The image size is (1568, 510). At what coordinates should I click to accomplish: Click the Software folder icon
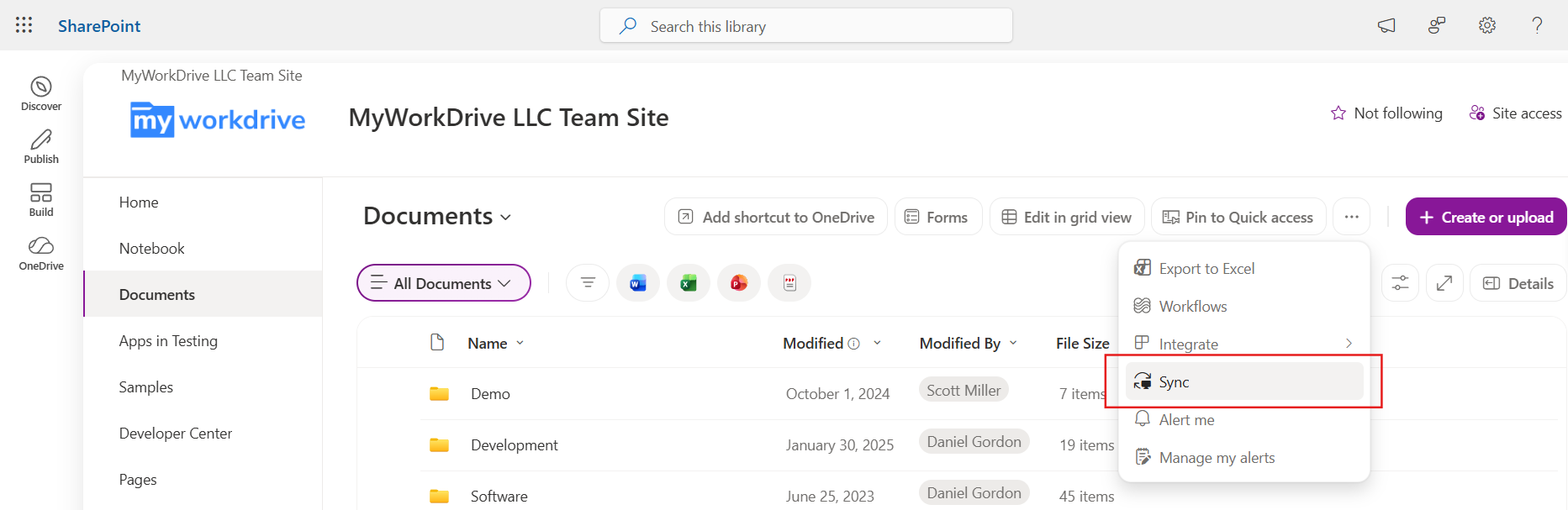tap(439, 497)
